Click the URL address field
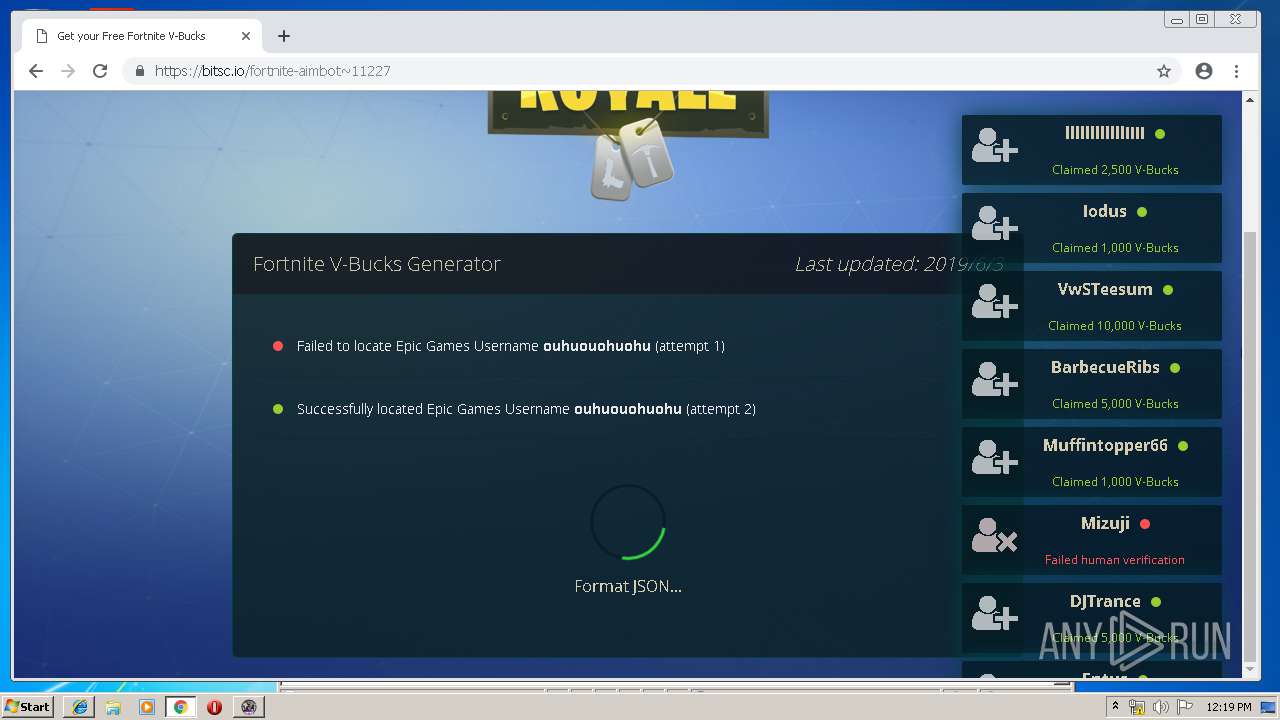Image resolution: width=1280 pixels, height=720 pixels. [x=650, y=71]
